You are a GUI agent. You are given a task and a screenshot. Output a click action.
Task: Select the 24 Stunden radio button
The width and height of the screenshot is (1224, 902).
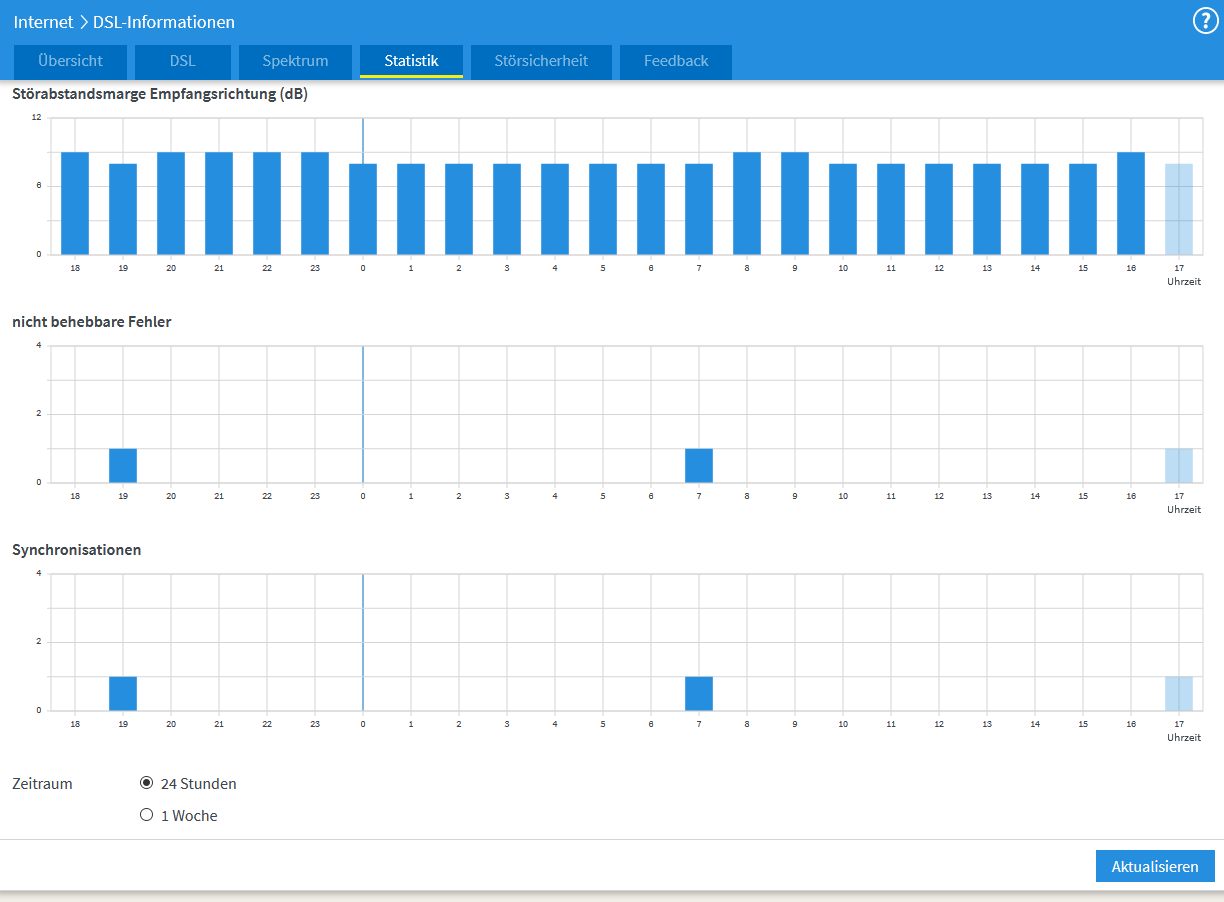tap(146, 783)
